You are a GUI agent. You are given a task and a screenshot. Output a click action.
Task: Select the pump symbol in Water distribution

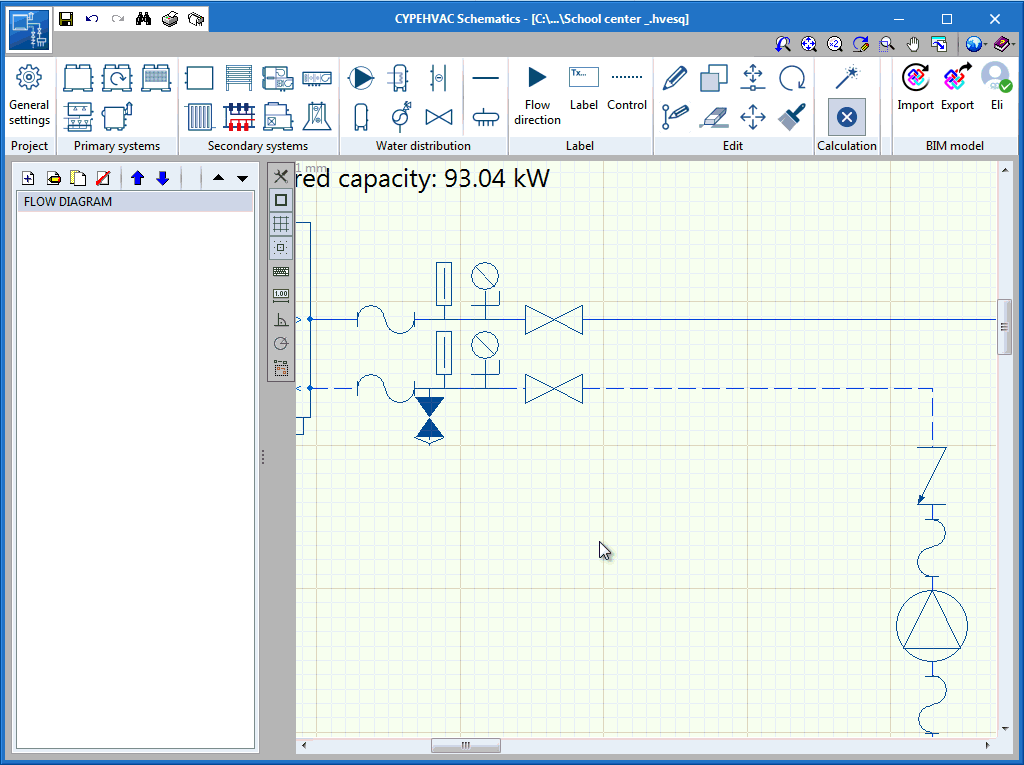[360, 77]
